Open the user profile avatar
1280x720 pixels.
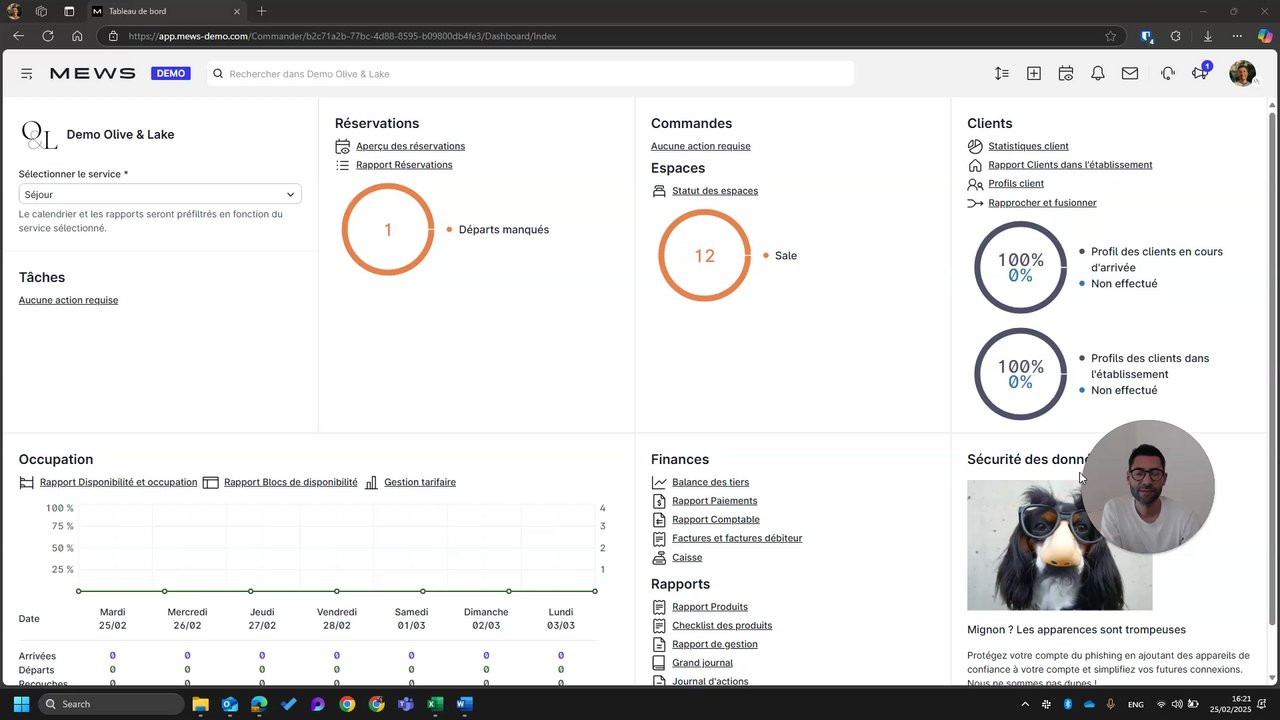click(1242, 73)
